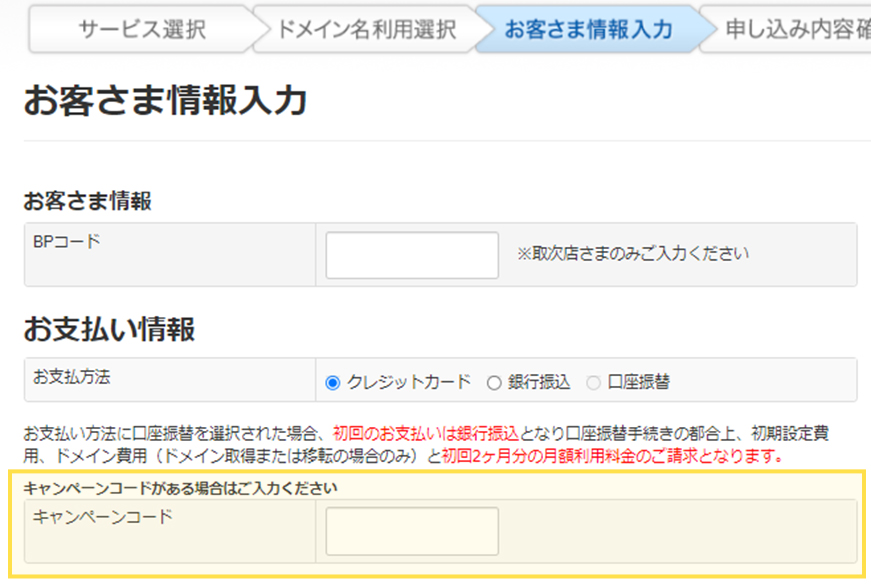
Task: Pick the 口座振替 radio button
Action: 593,382
